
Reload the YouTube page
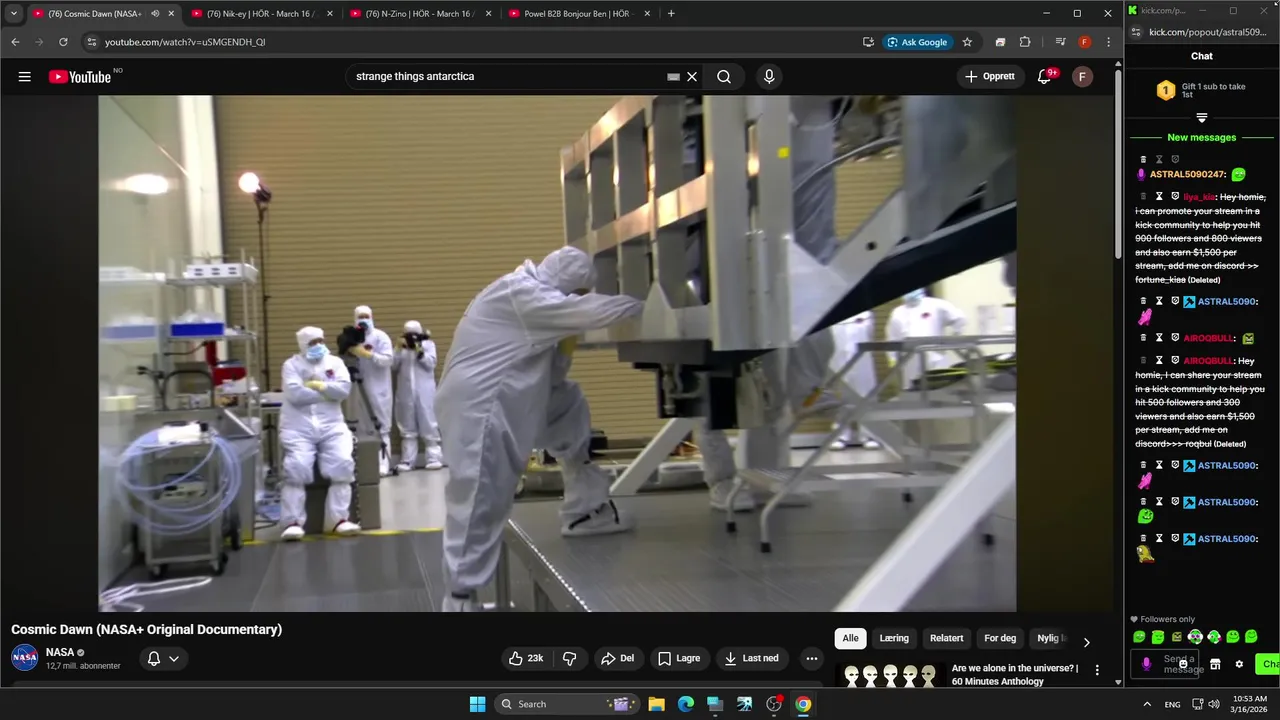pos(63,42)
